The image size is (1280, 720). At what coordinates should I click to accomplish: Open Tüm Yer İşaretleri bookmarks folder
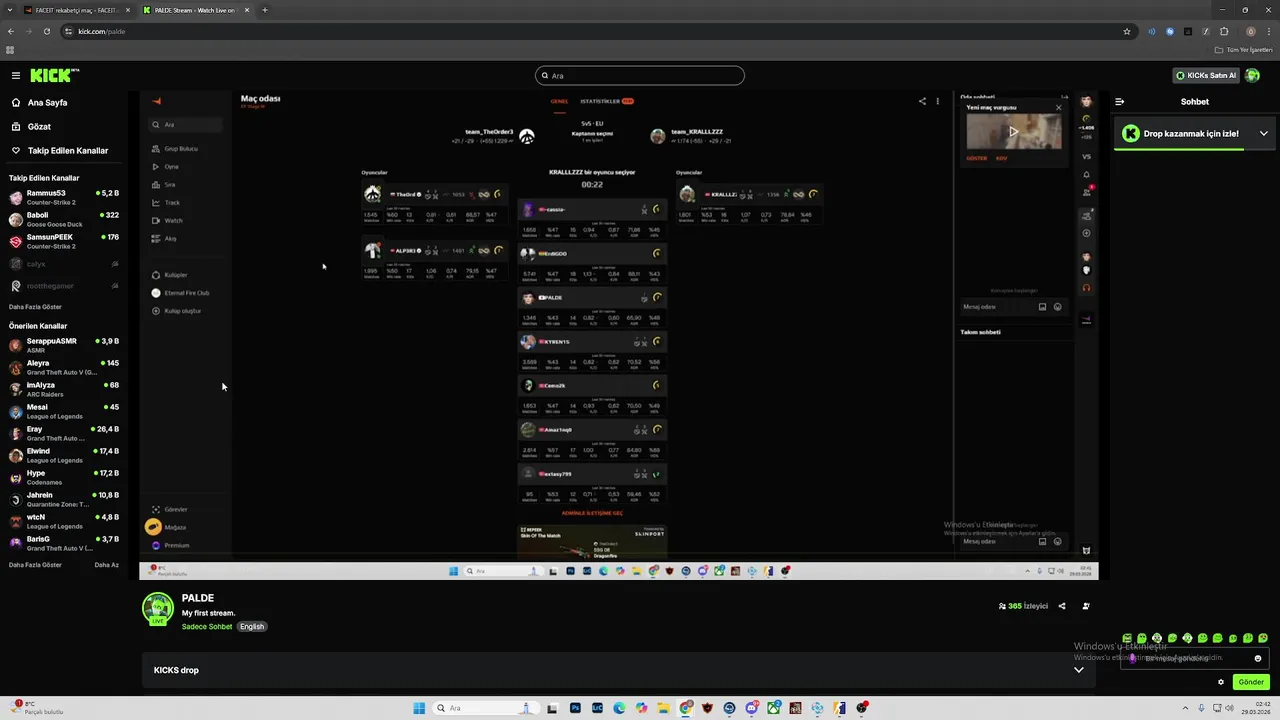click(x=1244, y=49)
